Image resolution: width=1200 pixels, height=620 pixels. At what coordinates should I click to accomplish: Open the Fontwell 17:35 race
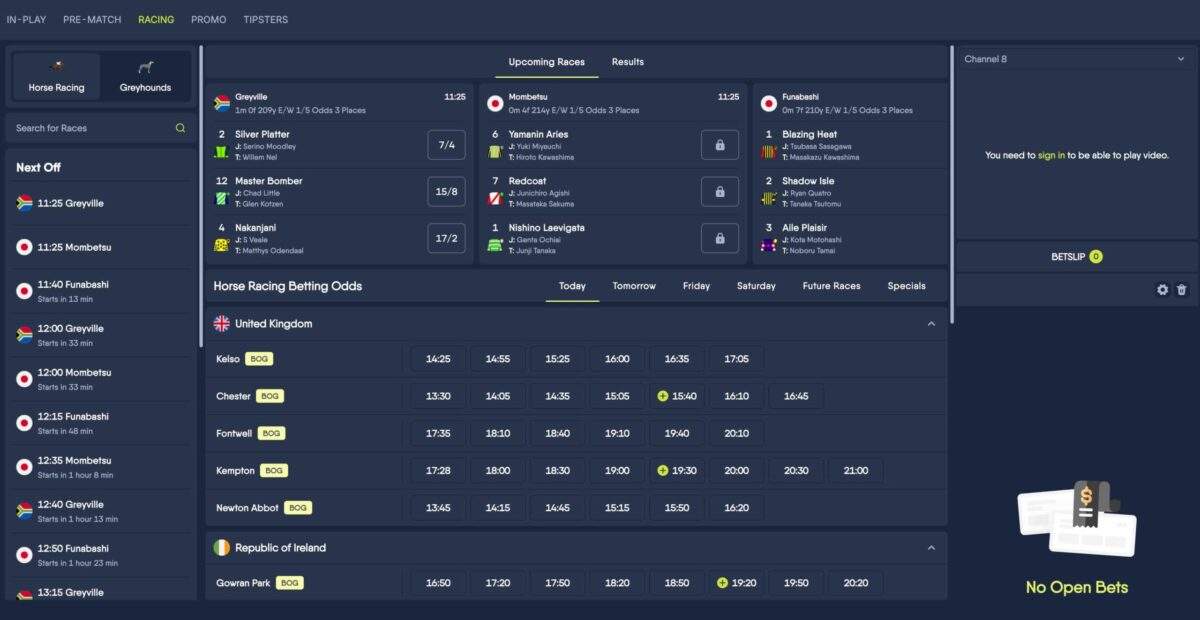pyautogui.click(x=438, y=434)
